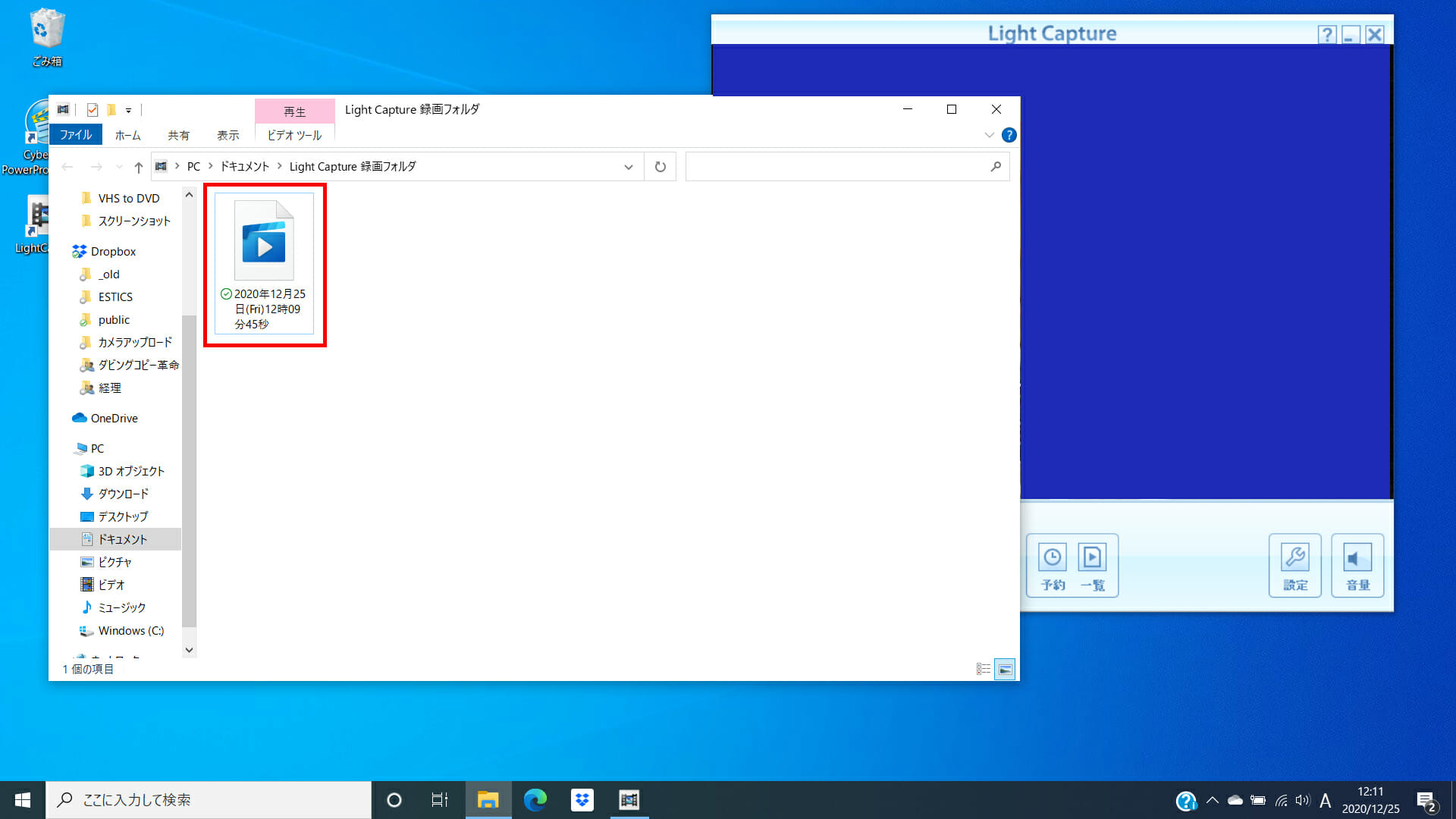
Task: Open the 予約 schedule in Light Capture
Action: point(1053,566)
